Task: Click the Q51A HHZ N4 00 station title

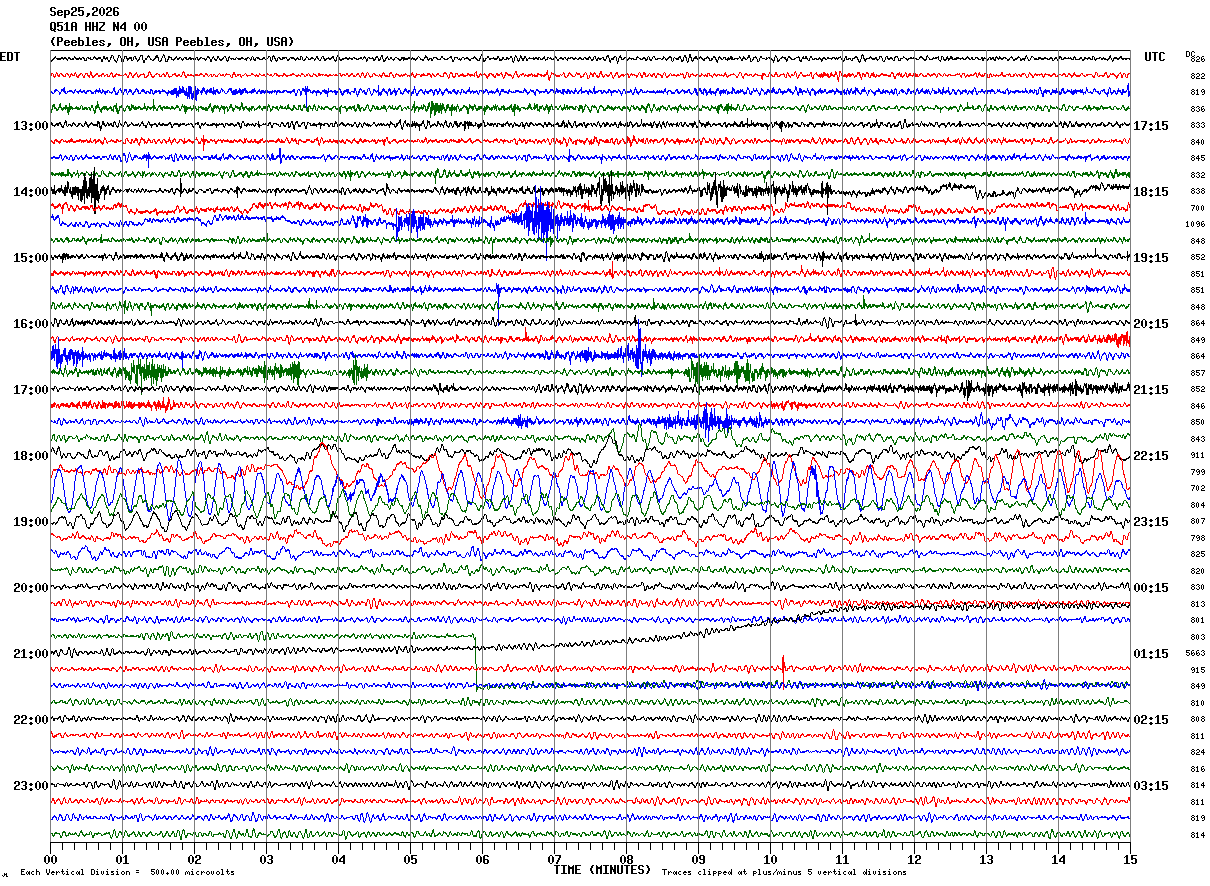Action: pyautogui.click(x=98, y=27)
